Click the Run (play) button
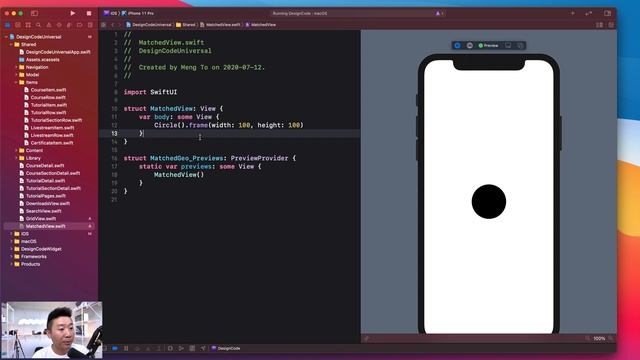Image resolution: width=640 pixels, height=360 pixels. pos(73,13)
